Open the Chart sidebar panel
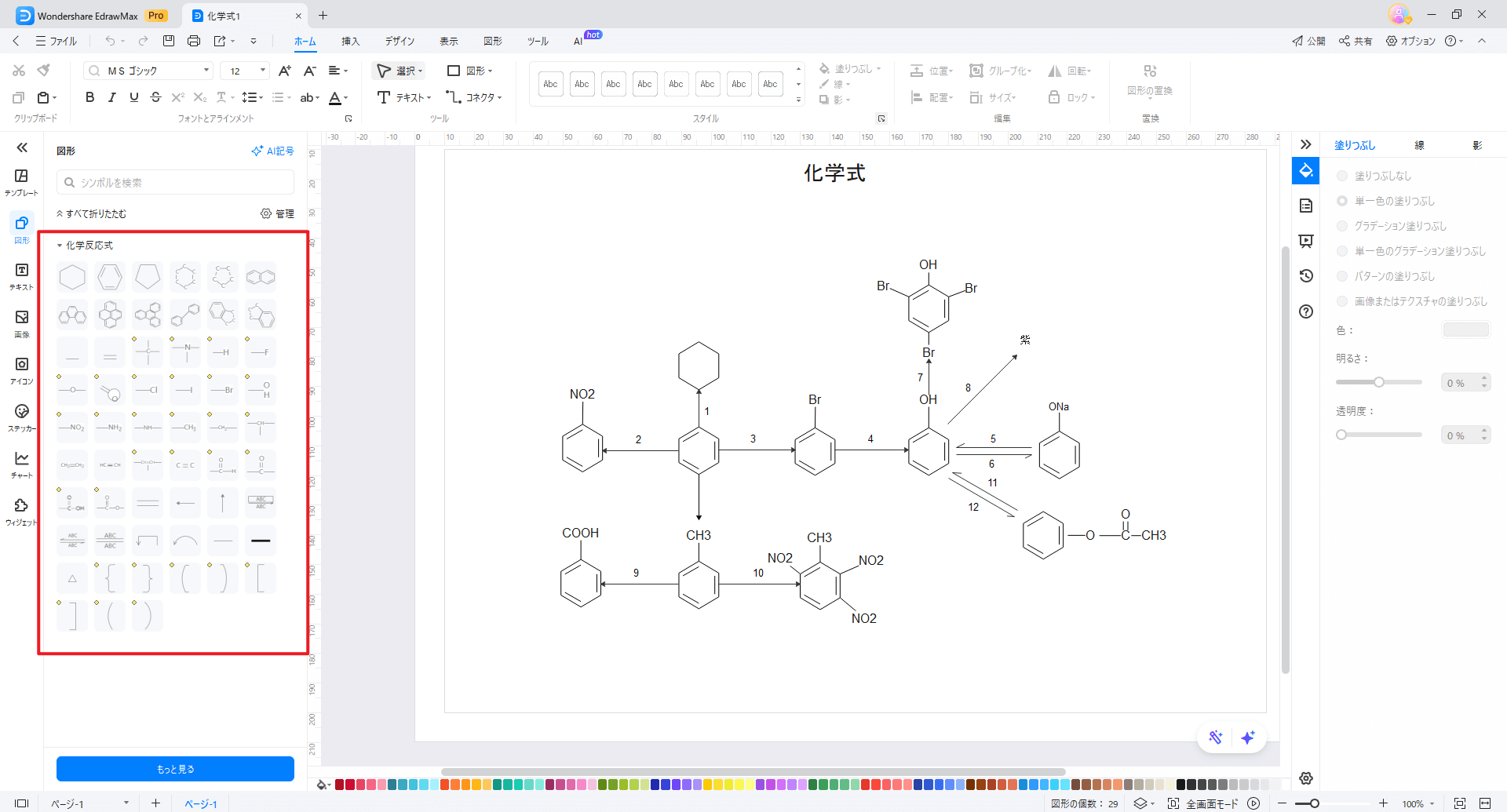Image resolution: width=1507 pixels, height=812 pixels. [21, 464]
